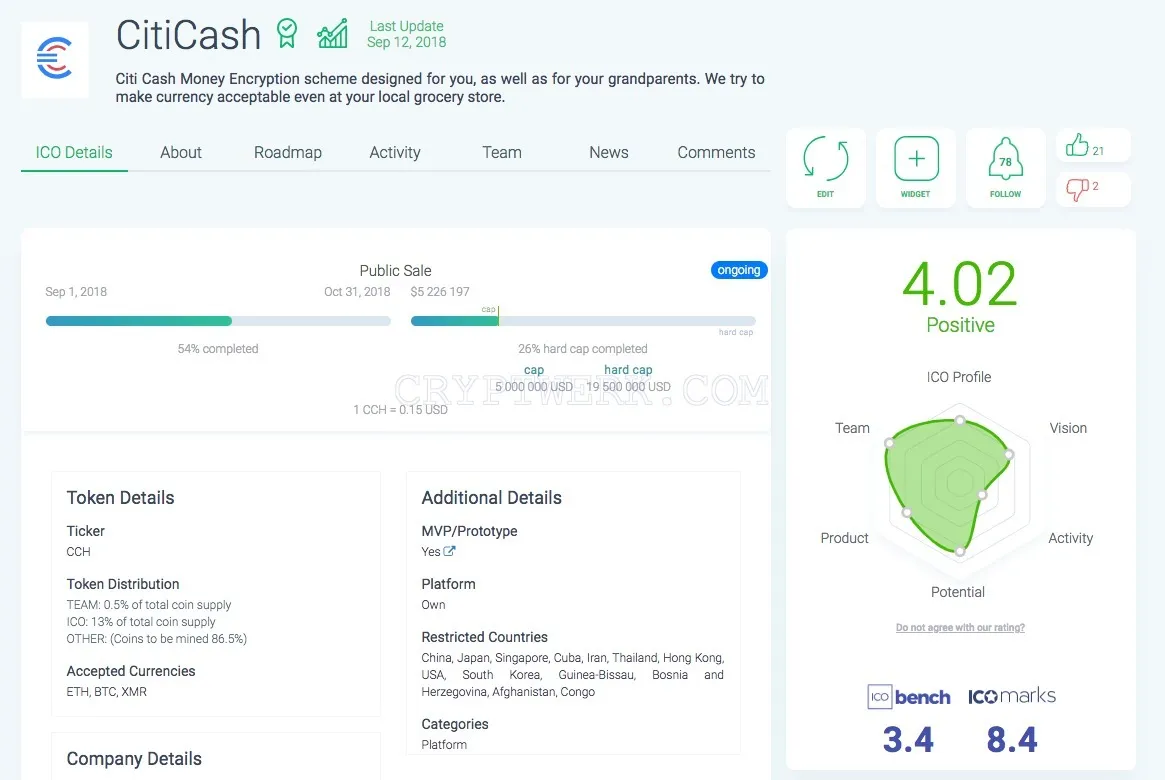Open the News tab
Viewport: 1165px width, 780px height.
click(609, 152)
